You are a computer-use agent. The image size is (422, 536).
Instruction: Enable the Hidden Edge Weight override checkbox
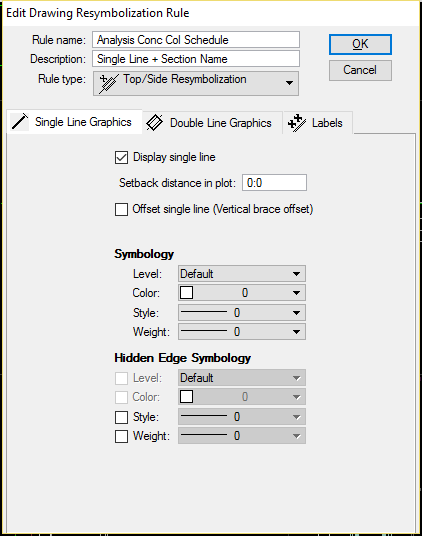121,436
